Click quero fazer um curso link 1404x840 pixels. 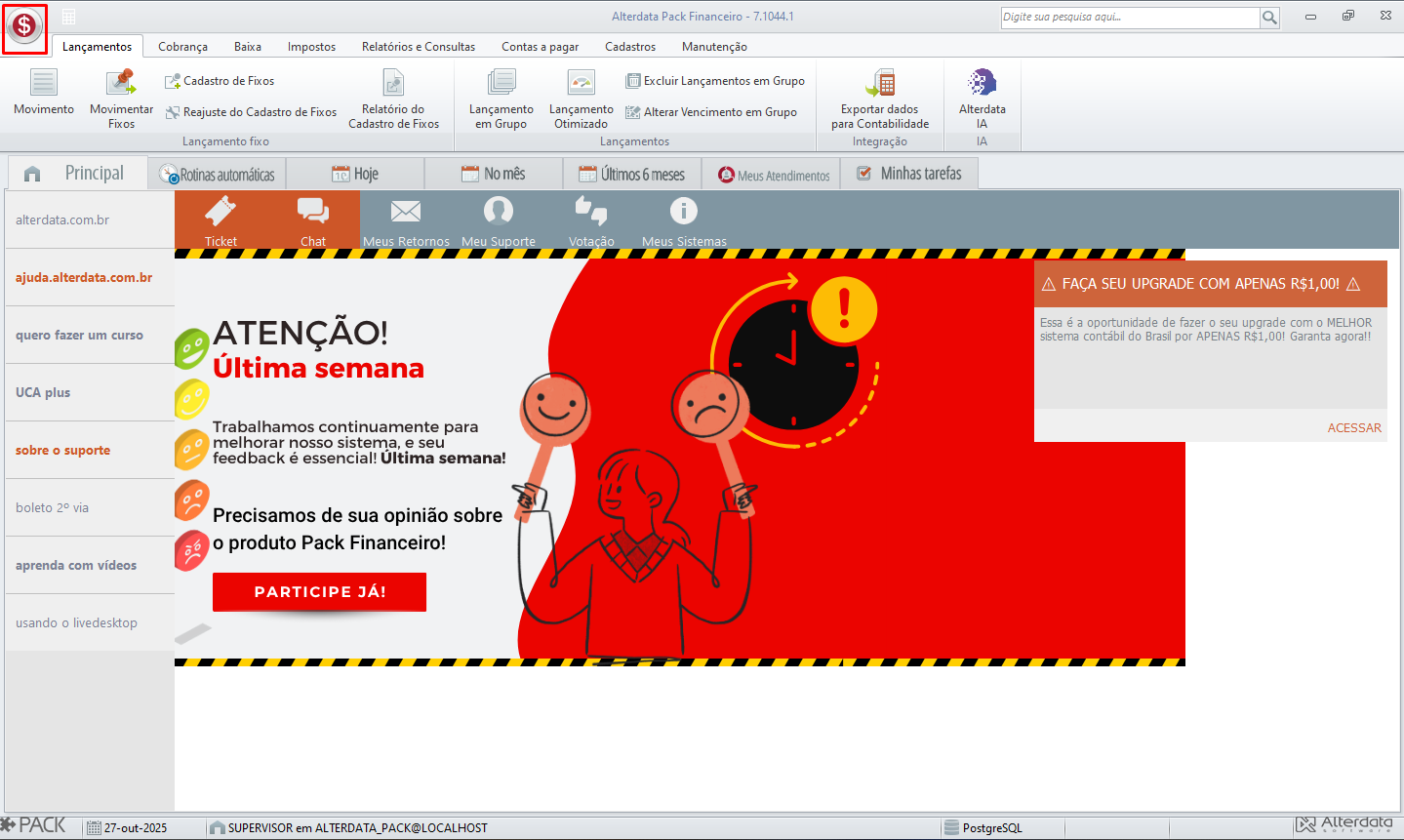pyautogui.click(x=90, y=336)
